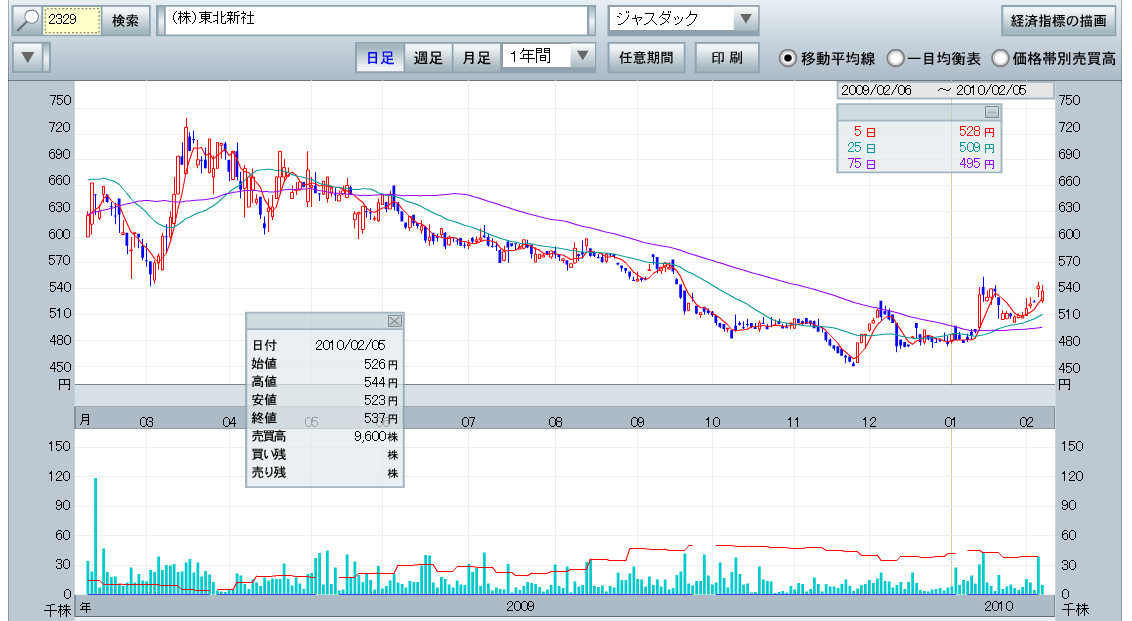Click the 任意期間 custom period button
The width and height of the screenshot is (1132, 621).
pos(645,58)
